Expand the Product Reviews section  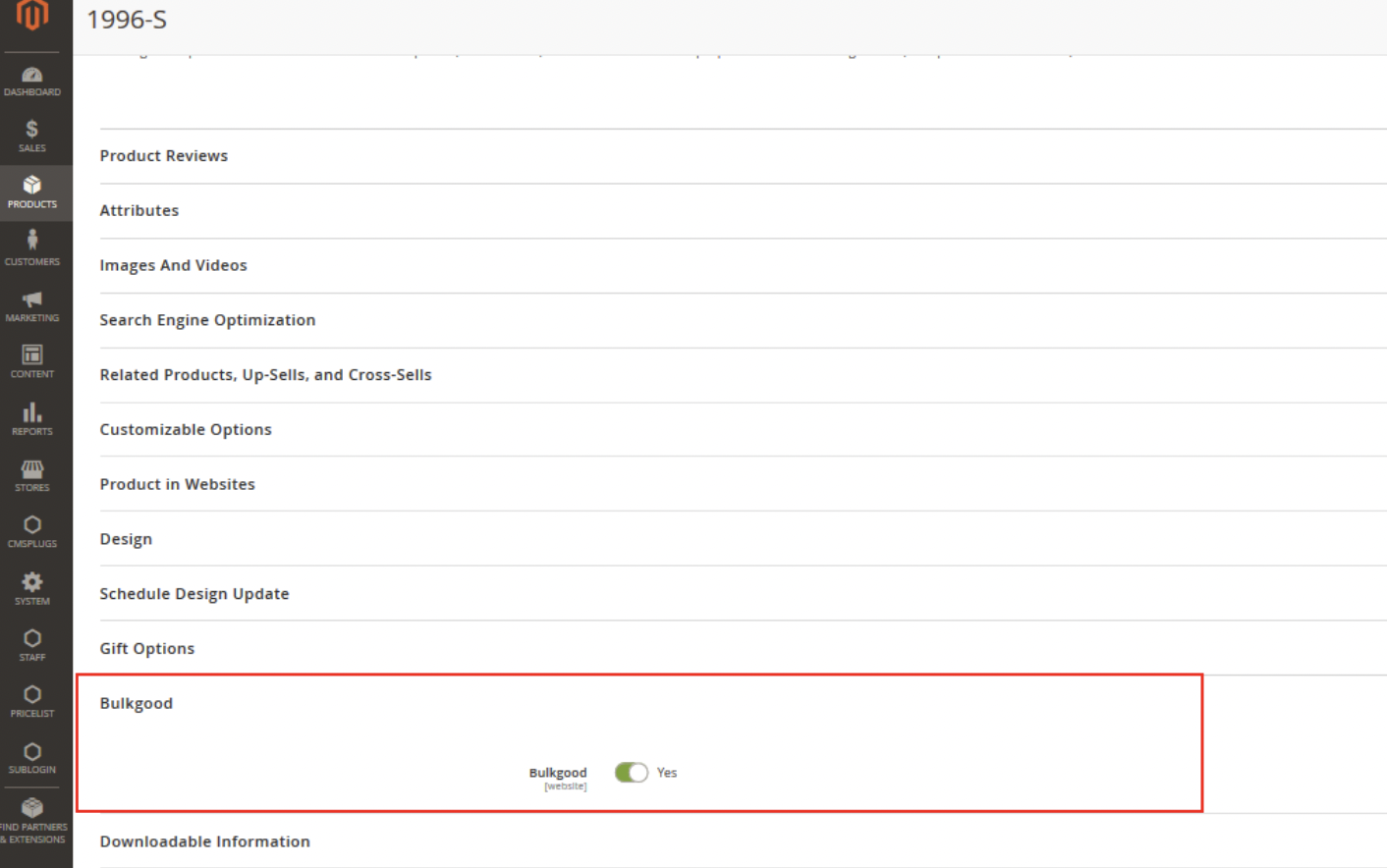[x=164, y=156]
